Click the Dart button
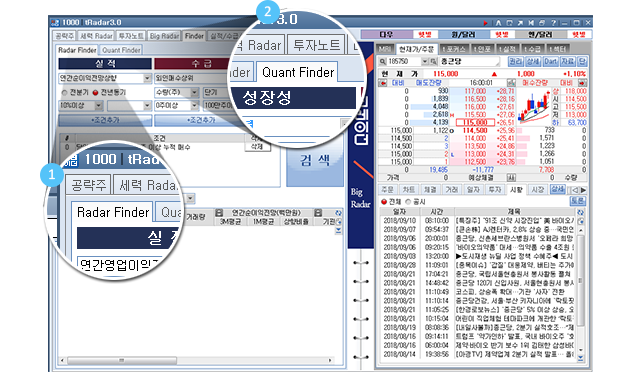This screenshot has height=375, width=640. [x=550, y=62]
